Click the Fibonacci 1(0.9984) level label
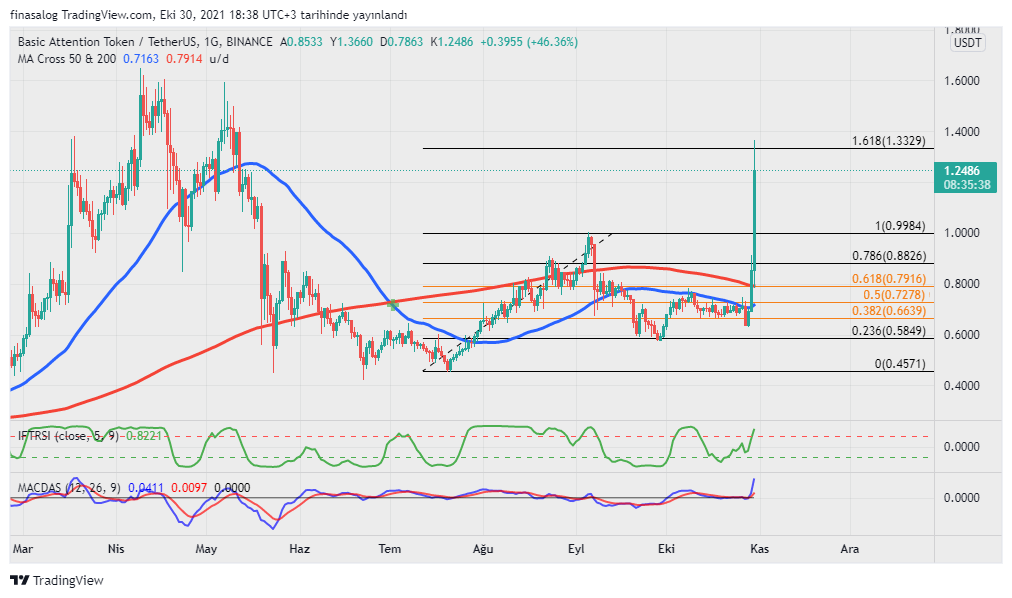Viewport: 1012px width, 598px height. [900, 226]
